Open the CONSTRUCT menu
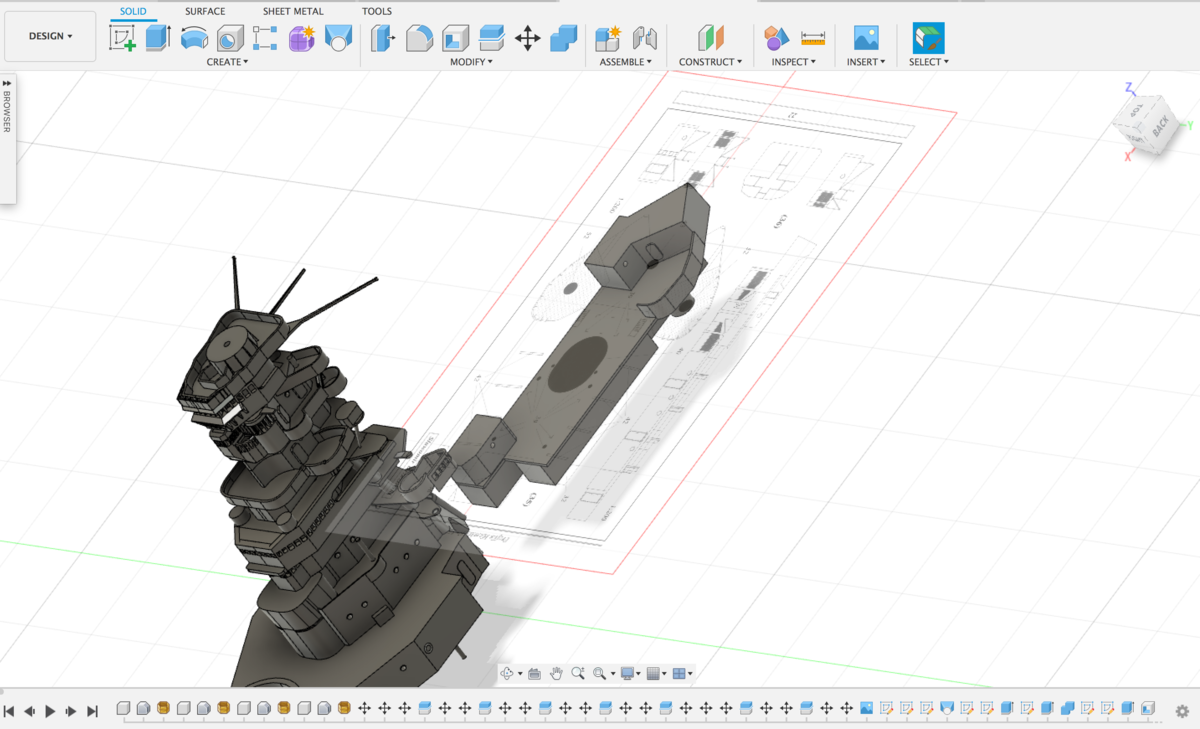 point(710,62)
